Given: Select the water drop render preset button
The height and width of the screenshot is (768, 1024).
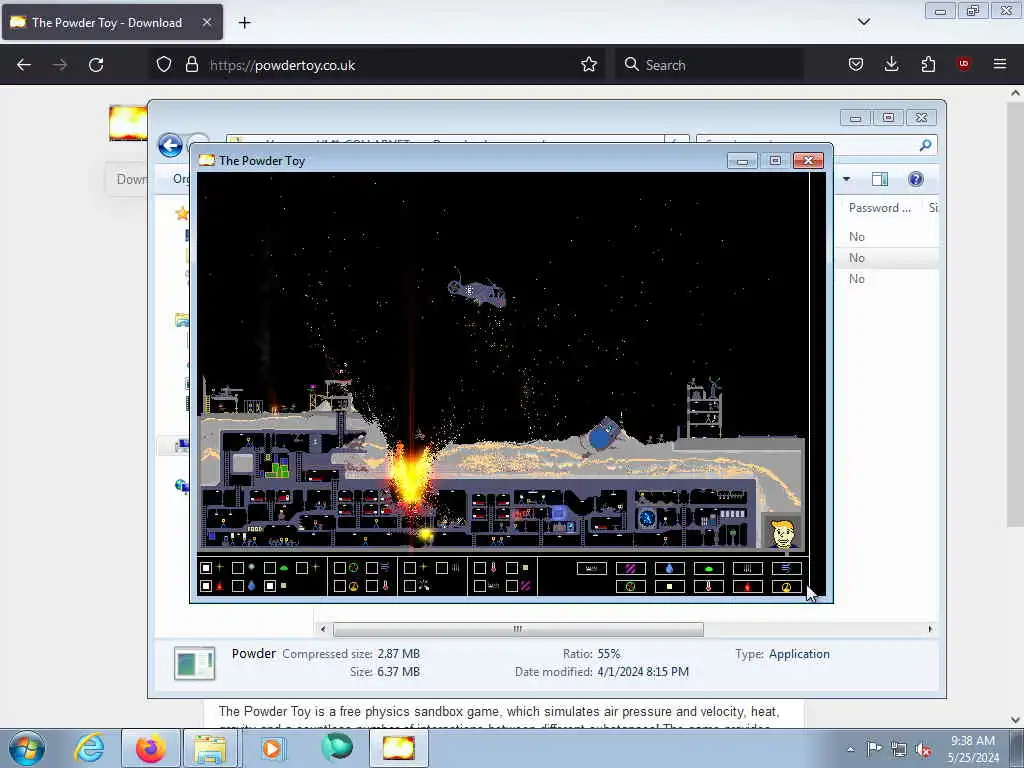Looking at the screenshot, I should 669,568.
